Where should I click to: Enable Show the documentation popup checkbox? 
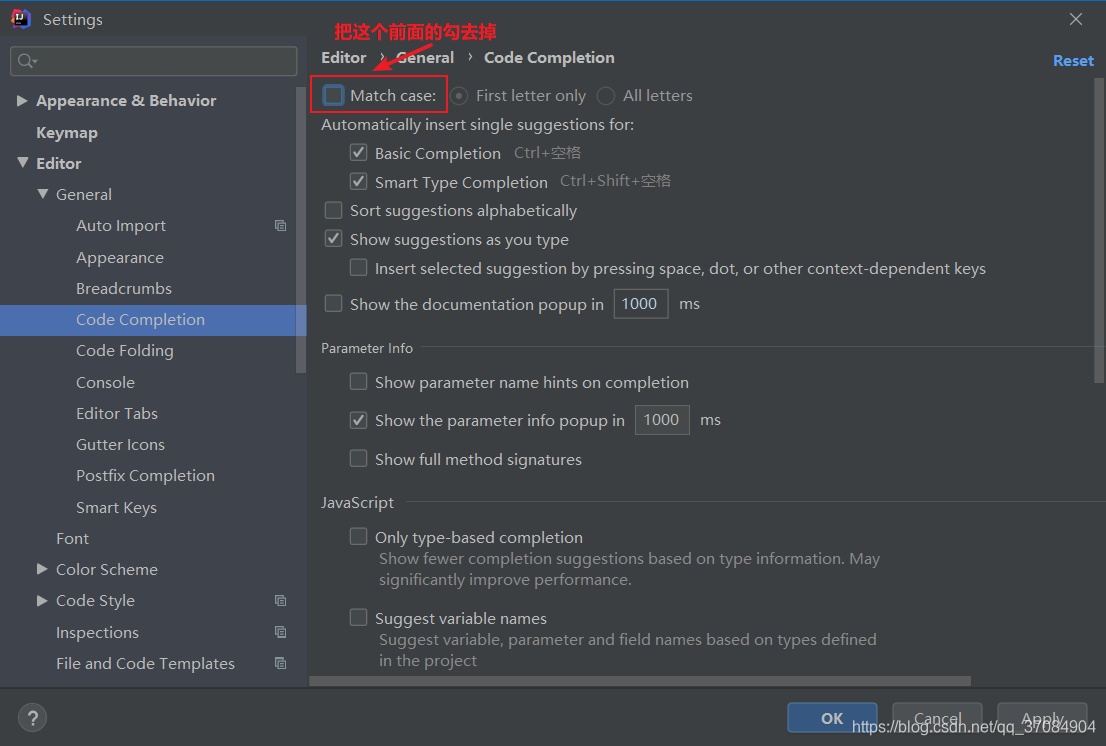[333, 304]
